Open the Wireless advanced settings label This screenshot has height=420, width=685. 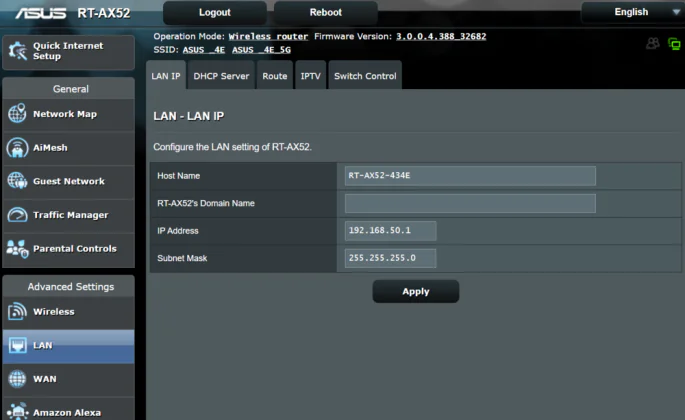[54, 312]
